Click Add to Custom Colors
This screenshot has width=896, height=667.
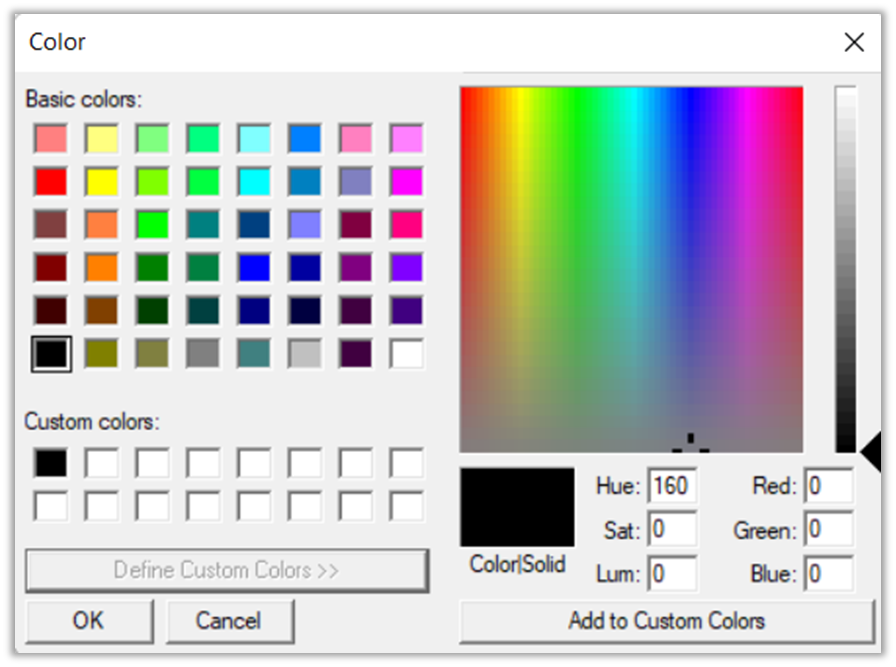pos(667,620)
